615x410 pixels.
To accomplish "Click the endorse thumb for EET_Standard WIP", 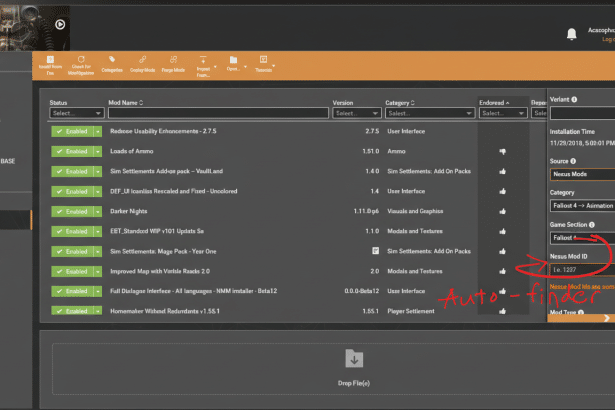I will (x=502, y=231).
